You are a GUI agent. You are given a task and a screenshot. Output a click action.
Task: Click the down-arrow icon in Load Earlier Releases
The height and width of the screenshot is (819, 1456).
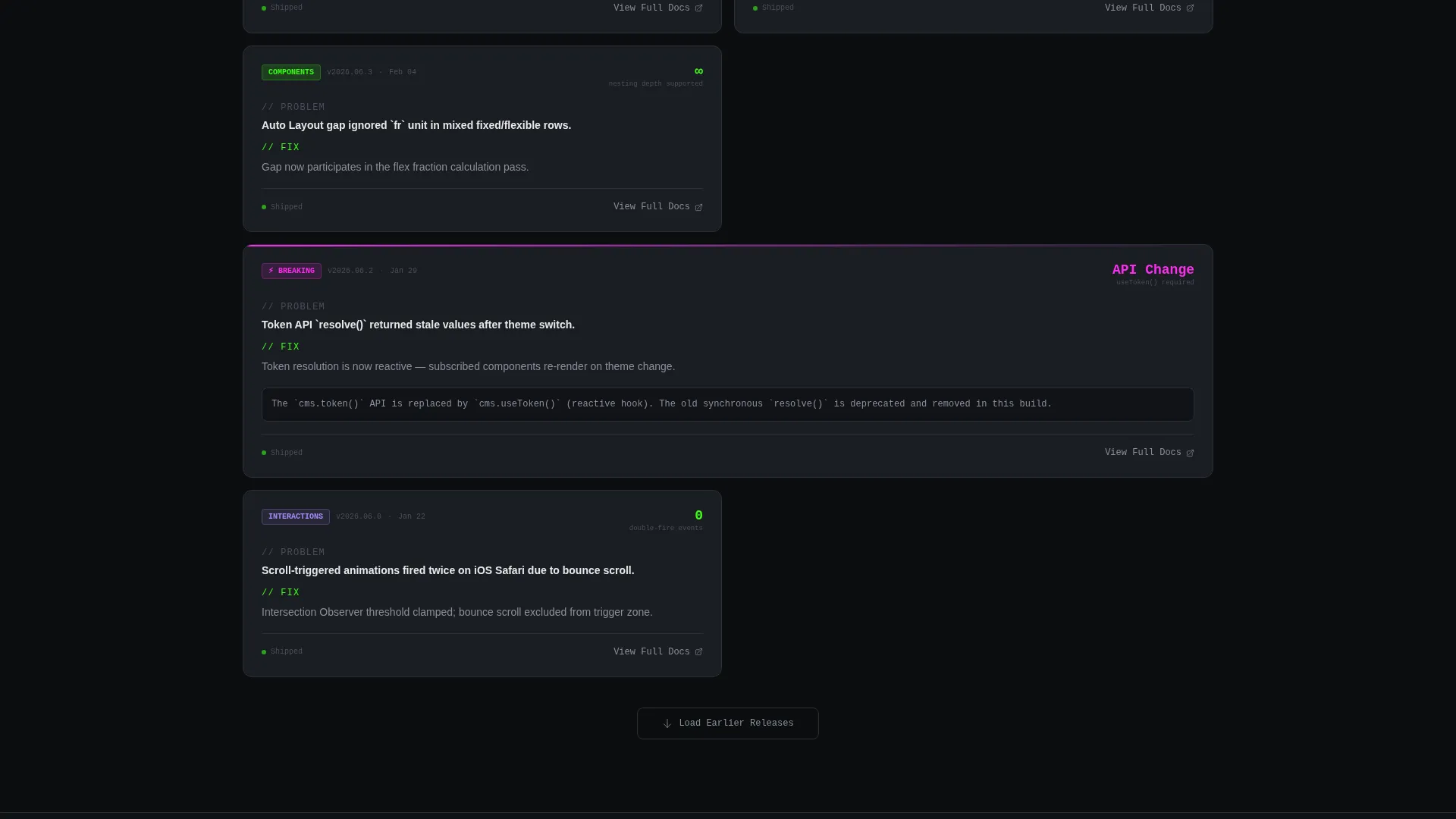pyautogui.click(x=667, y=723)
